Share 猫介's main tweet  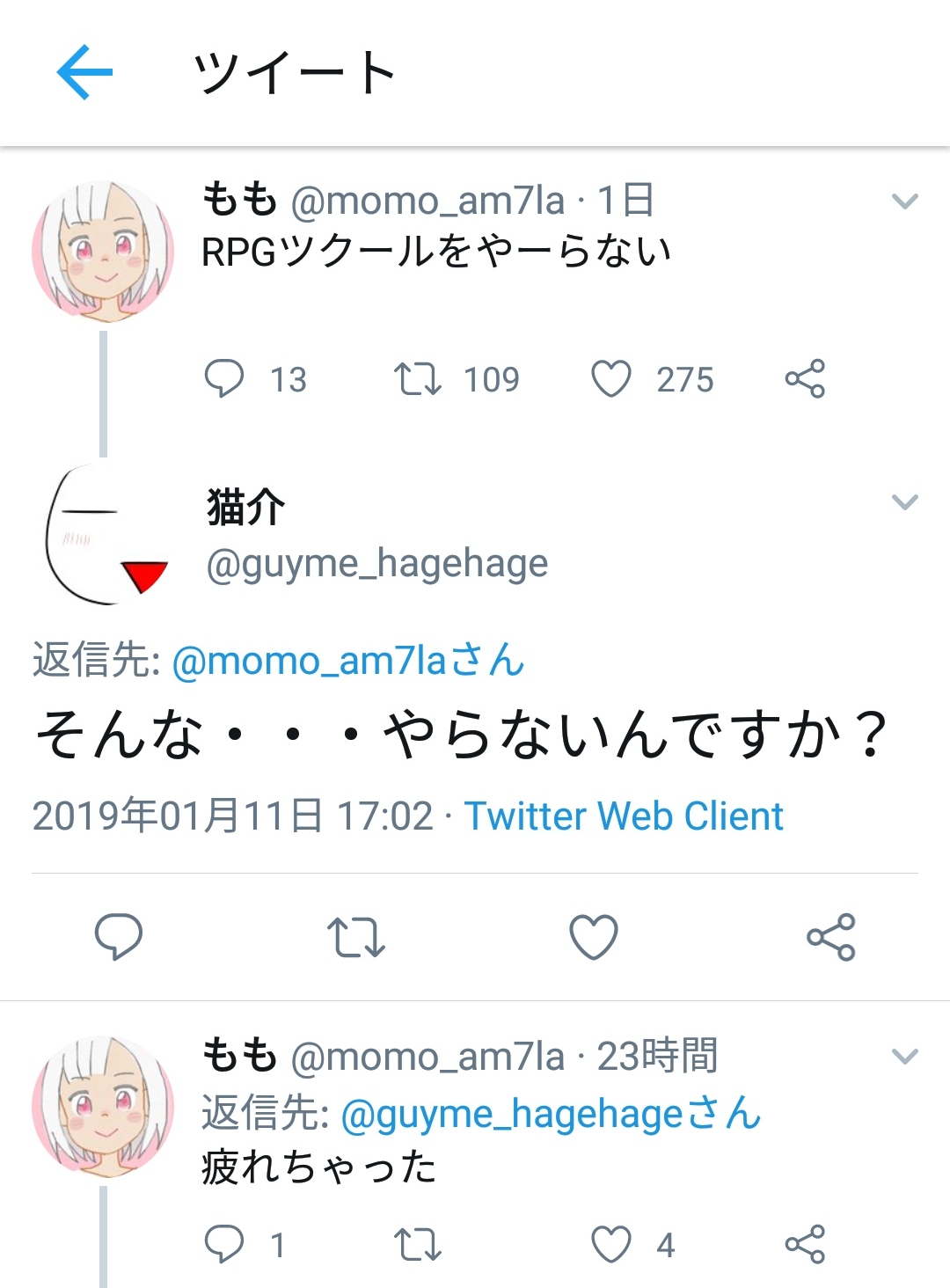[x=831, y=936]
